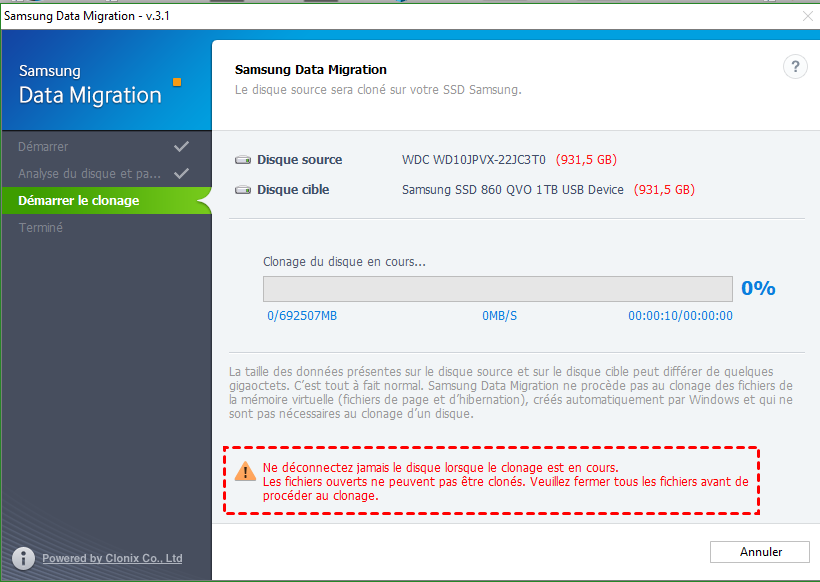This screenshot has height=582, width=820.
Task: Click the 0MB/S transfer speed value
Action: click(x=499, y=316)
